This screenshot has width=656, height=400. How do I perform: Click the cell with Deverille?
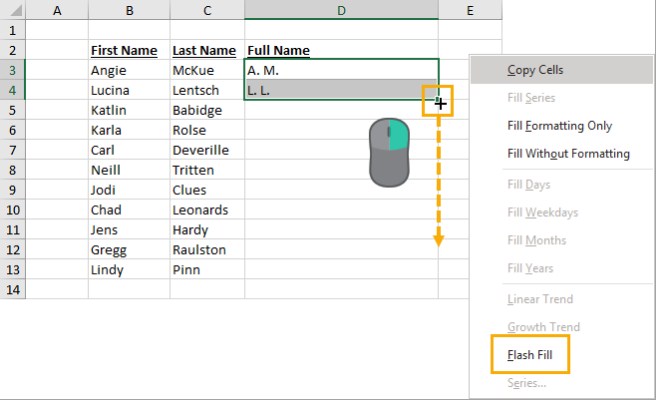point(207,150)
